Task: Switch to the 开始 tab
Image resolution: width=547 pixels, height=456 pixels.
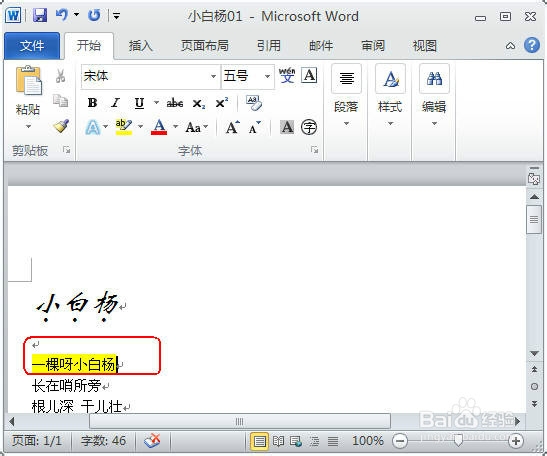Action: click(89, 45)
